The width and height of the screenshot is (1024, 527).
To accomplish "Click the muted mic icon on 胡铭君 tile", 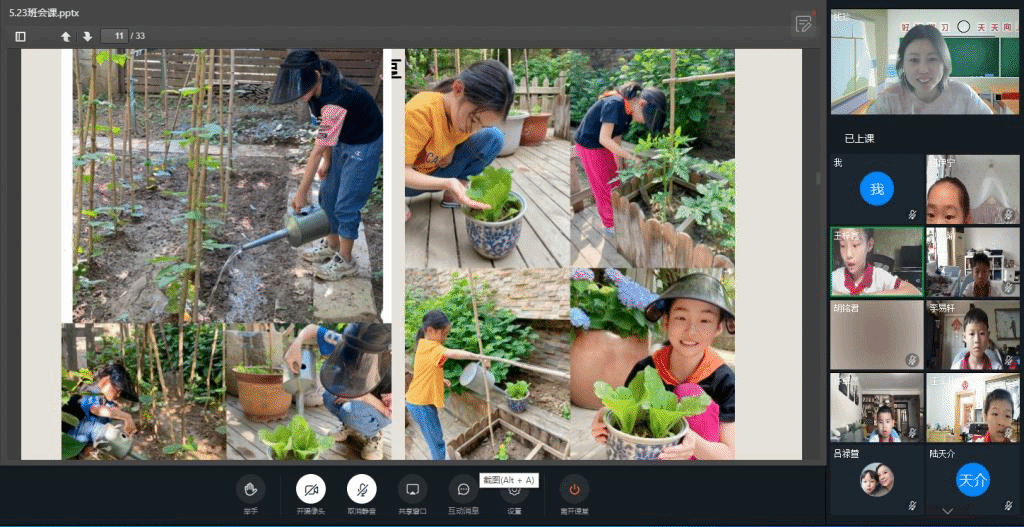I will click(912, 359).
